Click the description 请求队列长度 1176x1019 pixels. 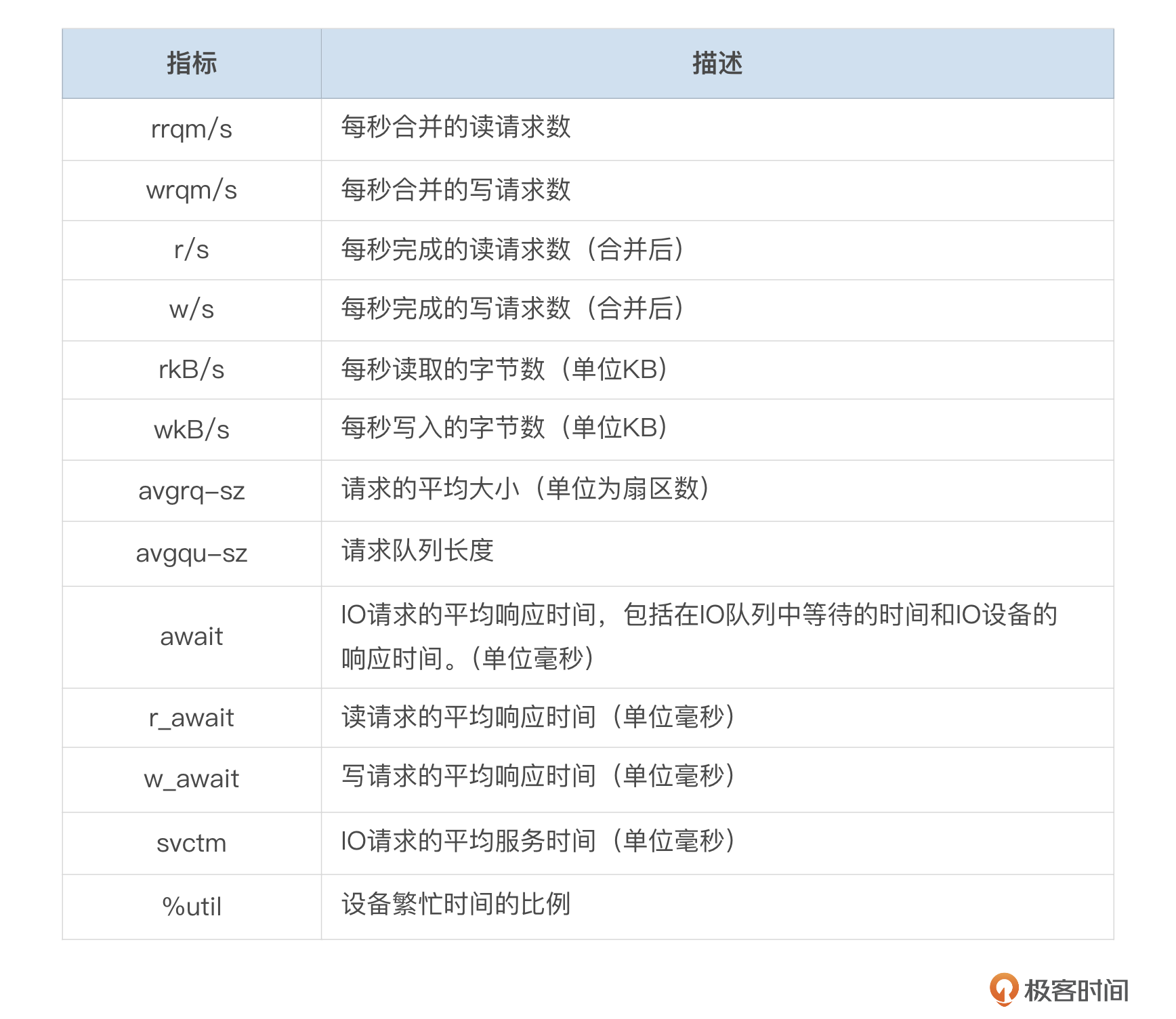[417, 551]
